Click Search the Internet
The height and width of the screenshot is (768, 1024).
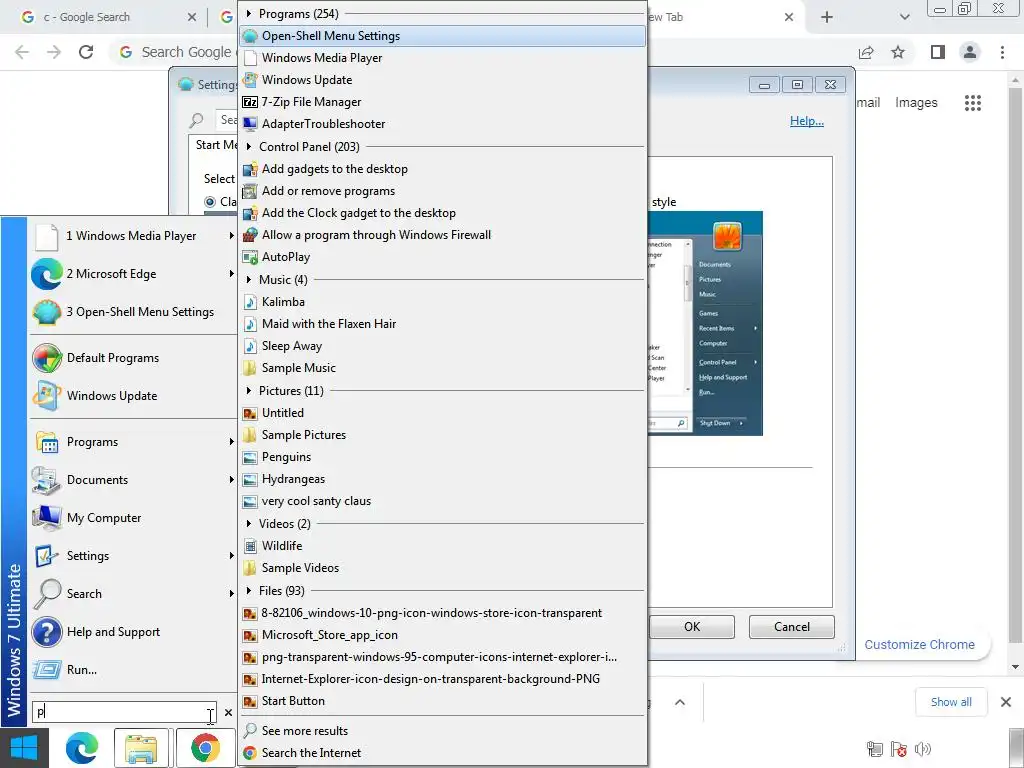click(x=442, y=753)
